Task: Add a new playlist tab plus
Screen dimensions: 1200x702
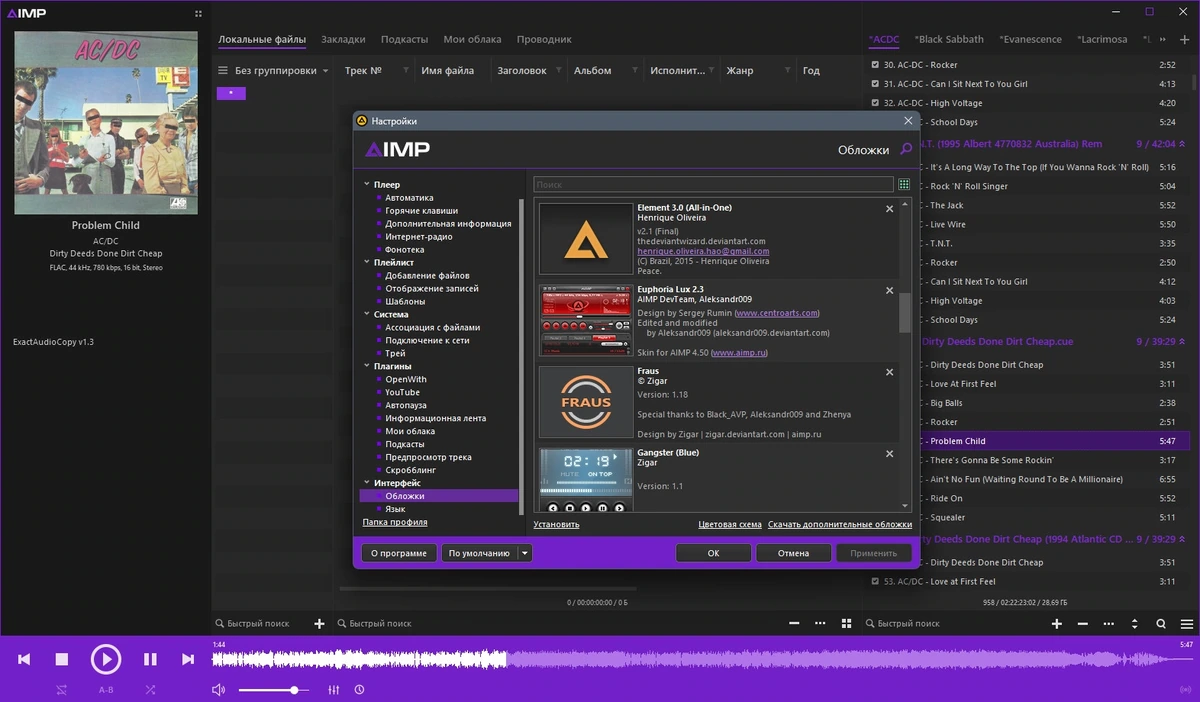Action: [1185, 39]
